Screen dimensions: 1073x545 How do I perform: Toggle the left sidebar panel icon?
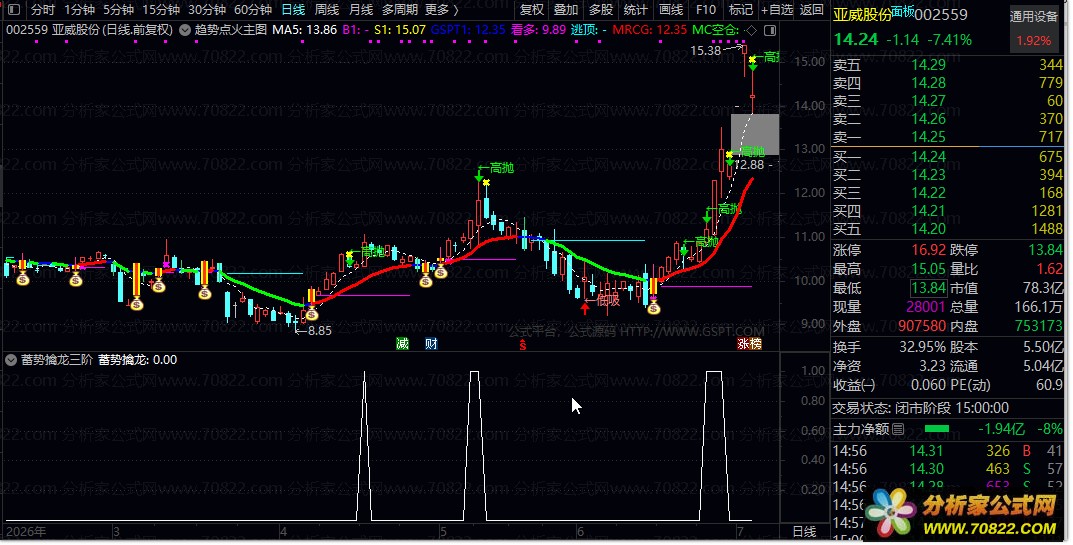[14, 10]
